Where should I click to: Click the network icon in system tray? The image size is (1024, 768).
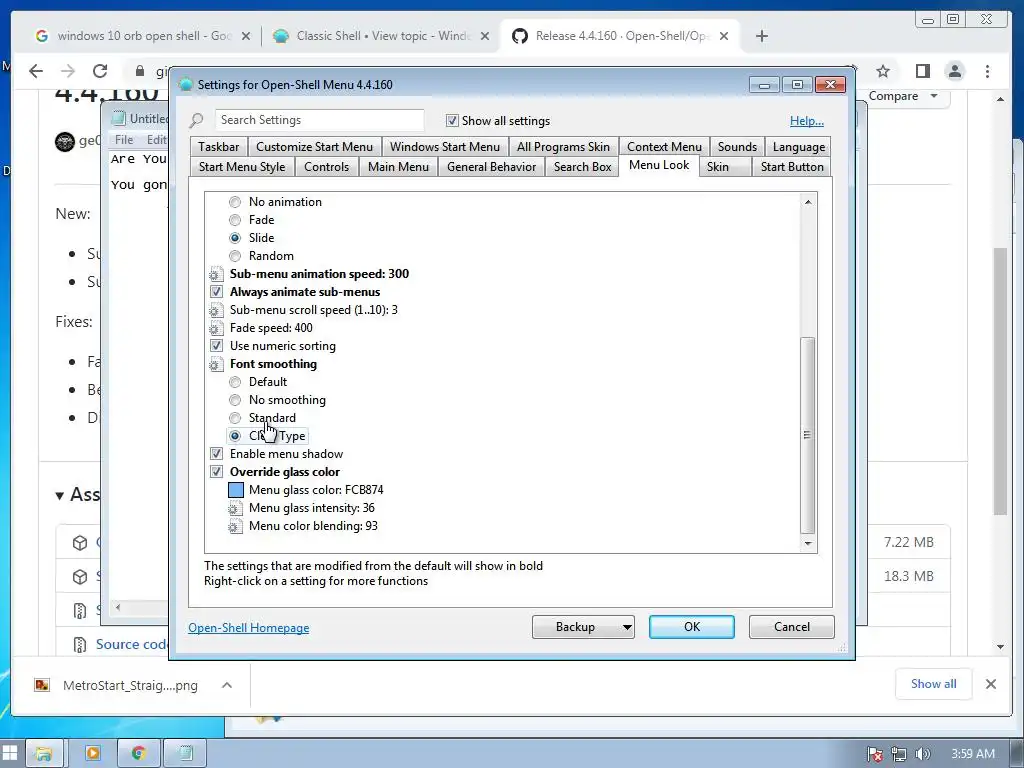coord(899,754)
